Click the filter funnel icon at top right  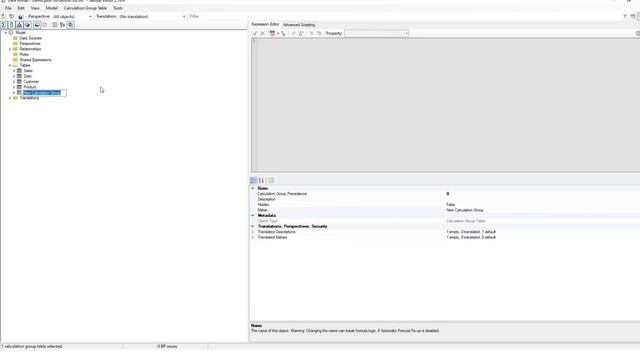click(x=625, y=16)
